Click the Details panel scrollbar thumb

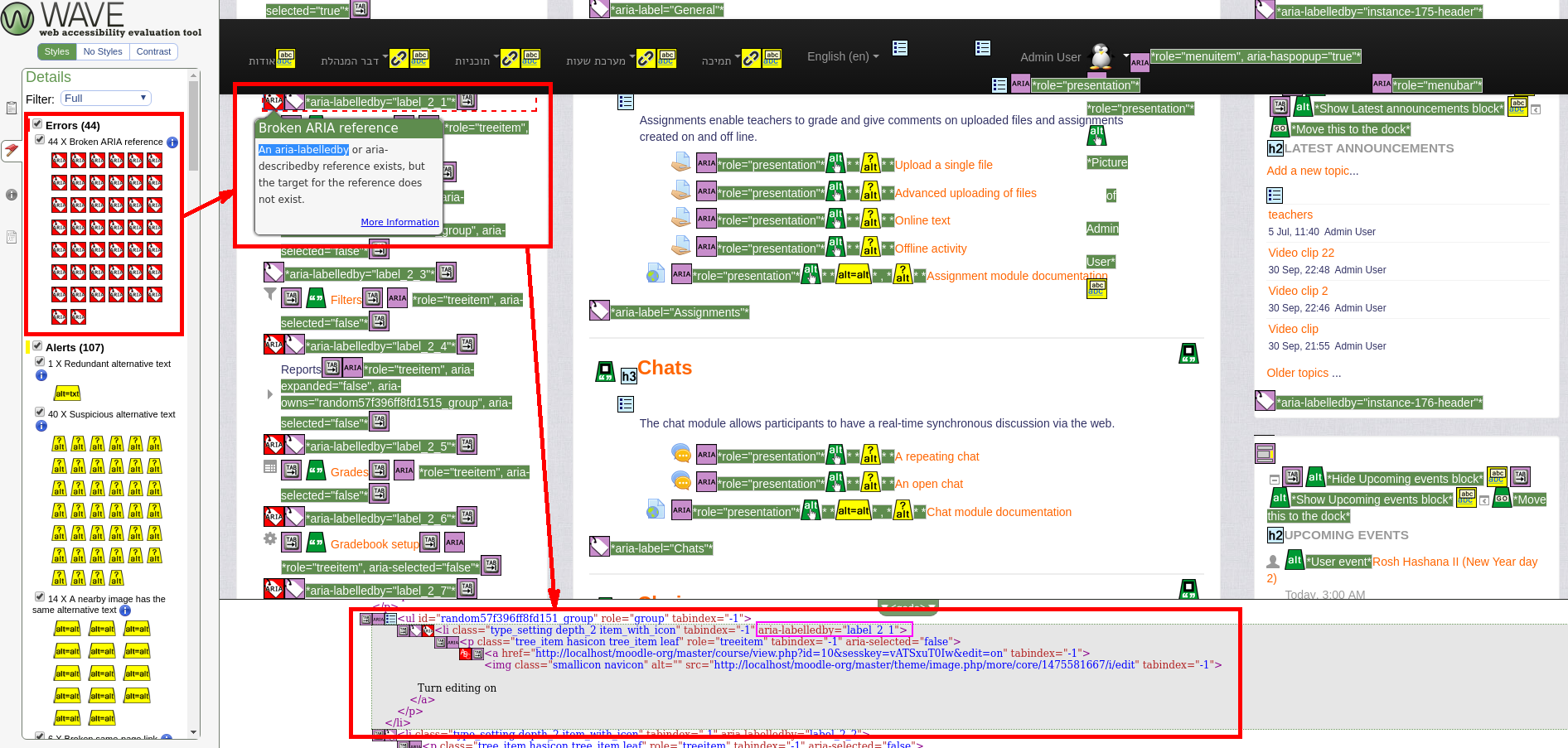[x=194, y=126]
